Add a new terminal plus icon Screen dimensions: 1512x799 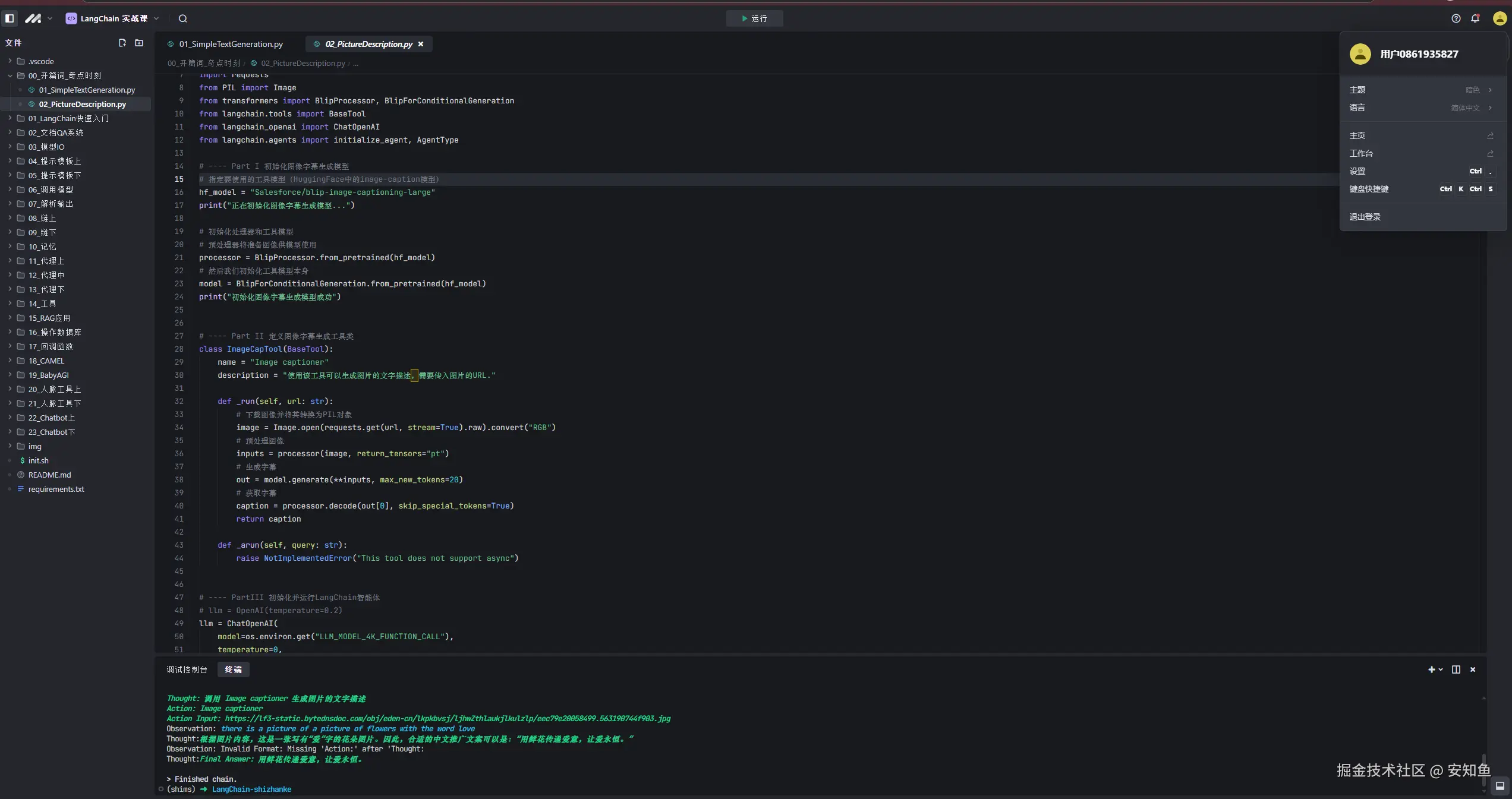(1431, 669)
